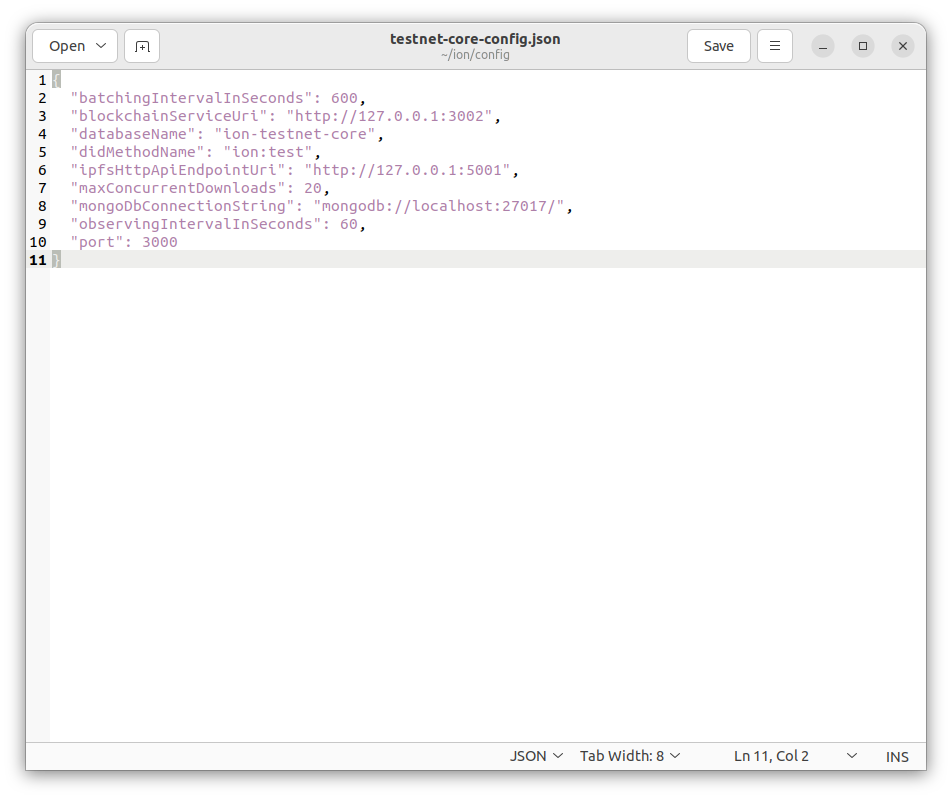Click the "mongodb://localhost:27017/" value
The width and height of the screenshot is (952, 799).
(439, 206)
